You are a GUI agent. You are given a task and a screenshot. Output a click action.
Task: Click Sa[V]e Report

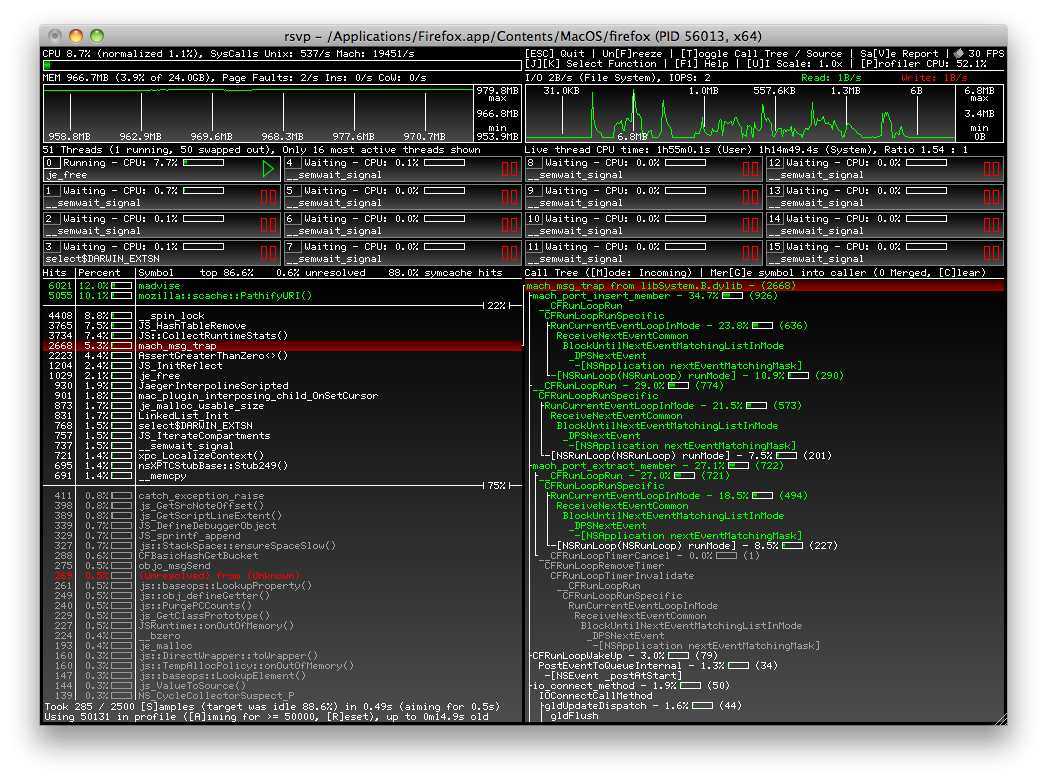tap(899, 53)
